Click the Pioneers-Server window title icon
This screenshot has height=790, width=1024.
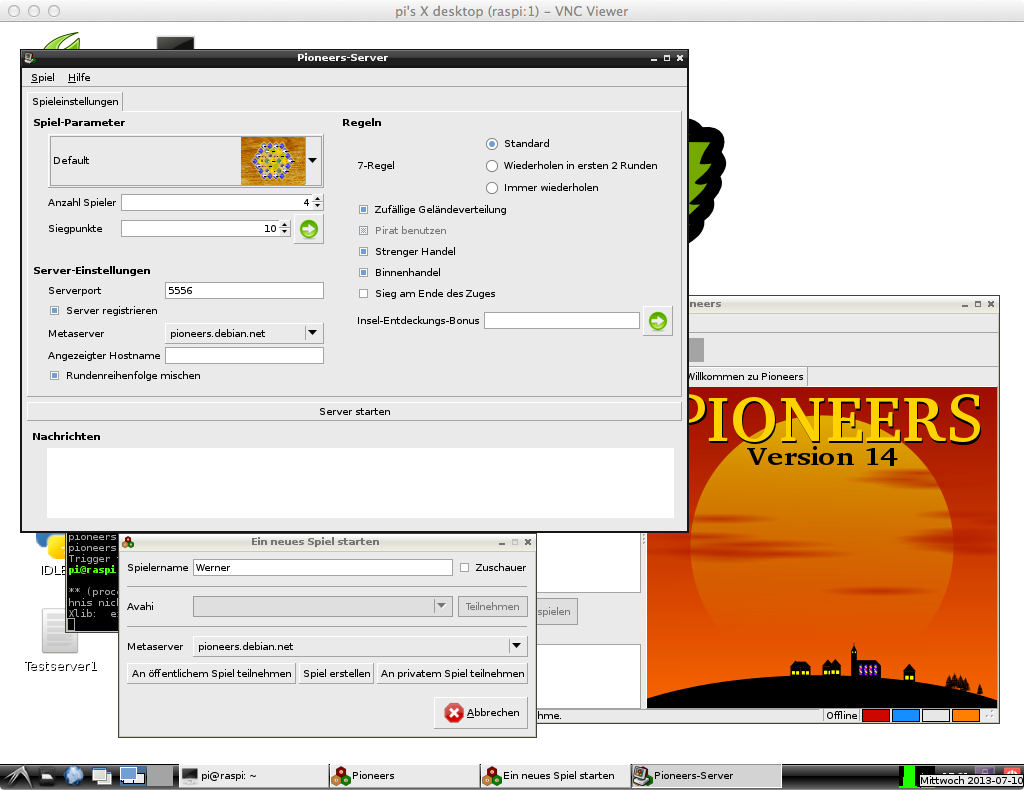[29, 58]
